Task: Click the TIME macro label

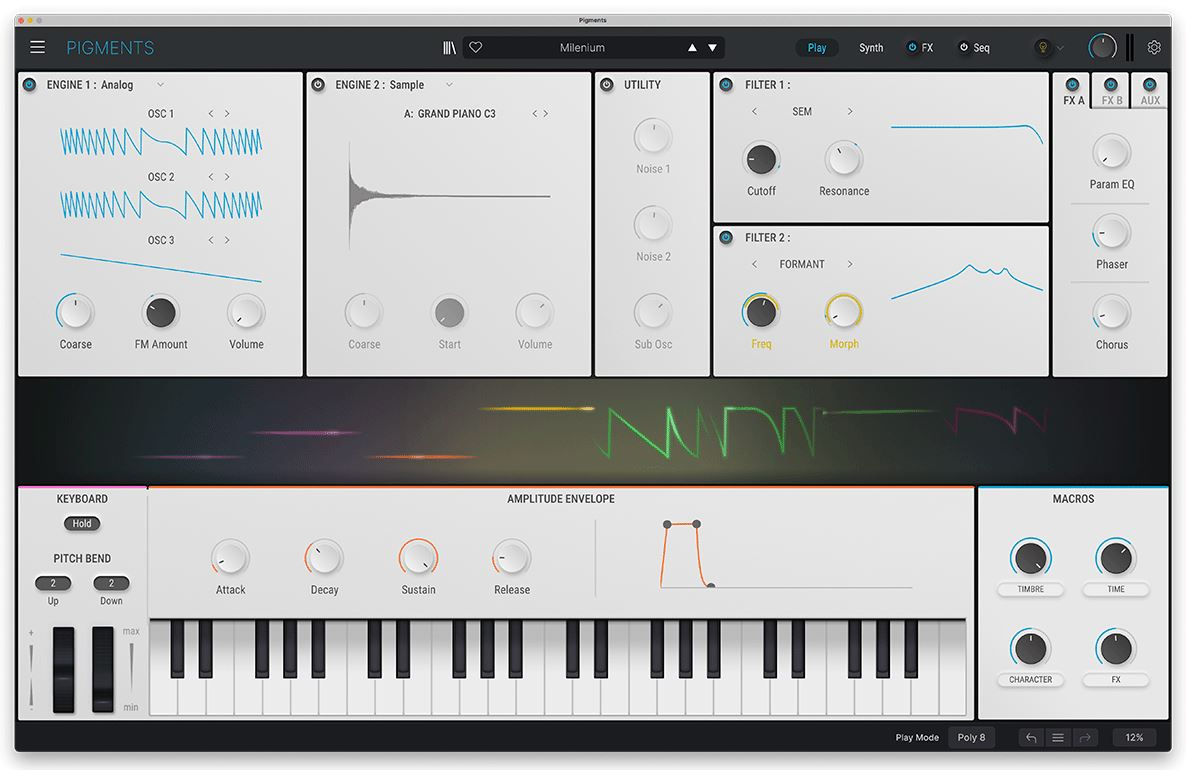Action: tap(1116, 589)
